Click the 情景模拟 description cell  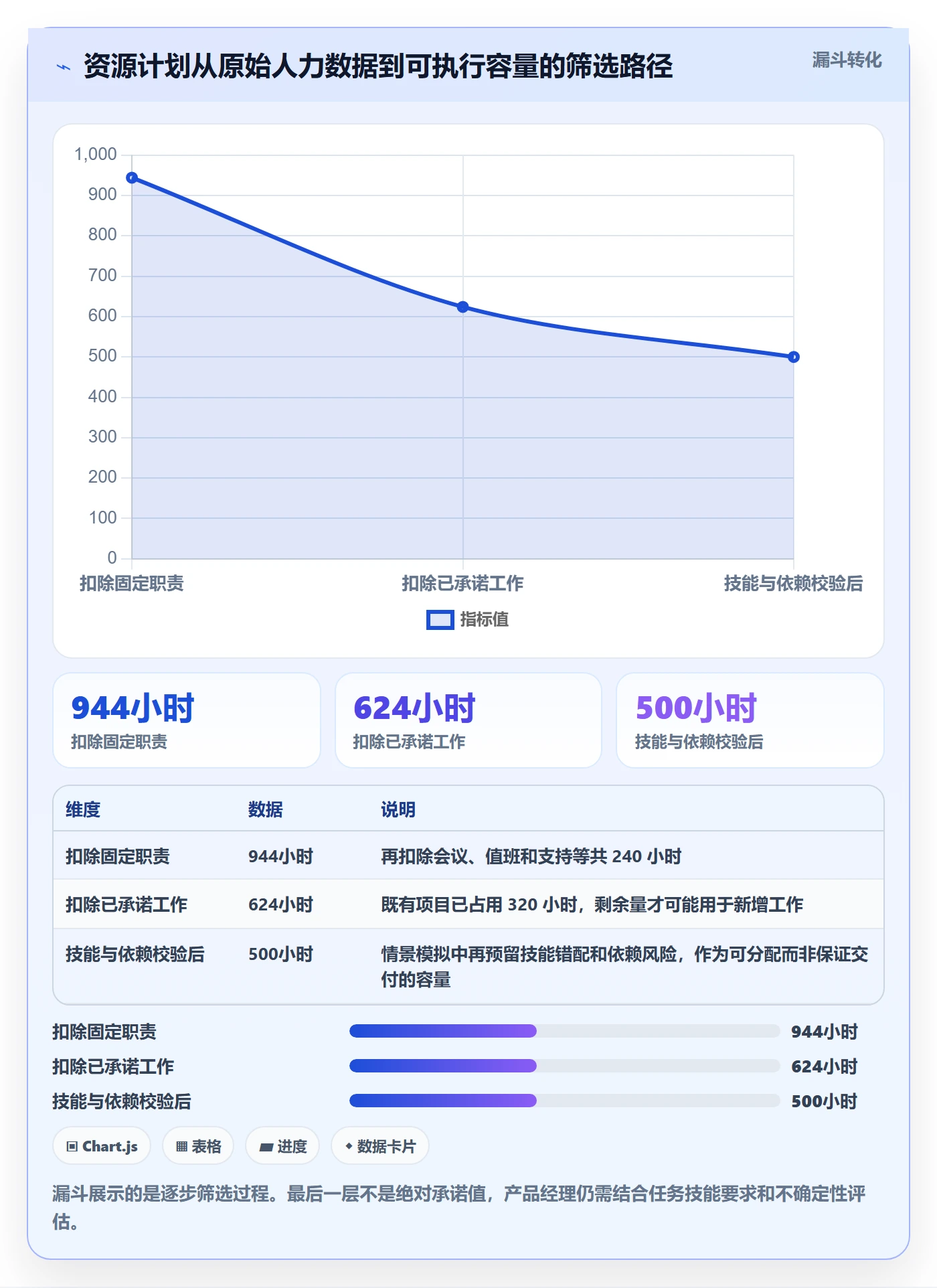click(625, 967)
